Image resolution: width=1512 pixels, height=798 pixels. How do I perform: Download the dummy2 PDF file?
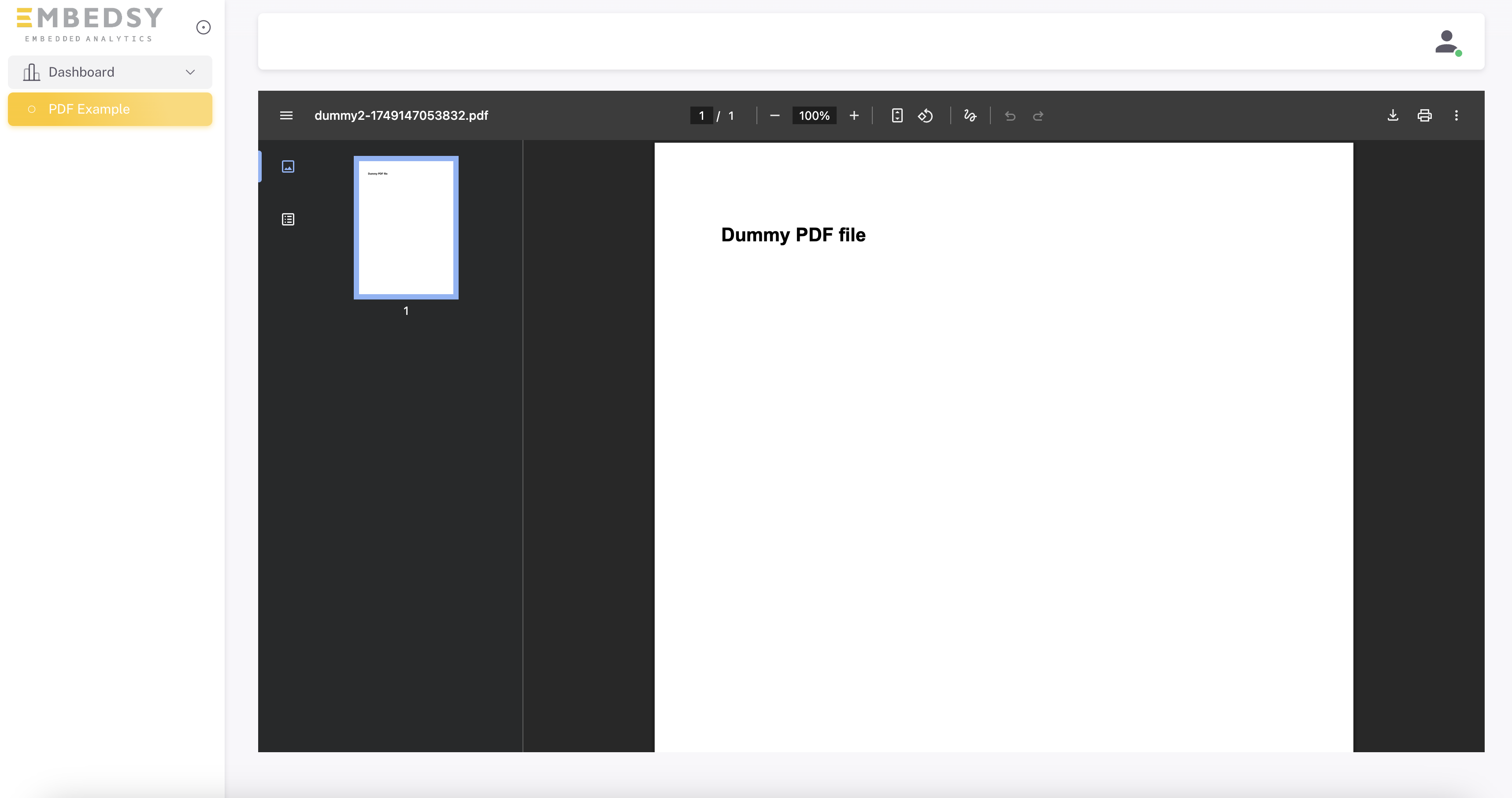coord(1393,115)
